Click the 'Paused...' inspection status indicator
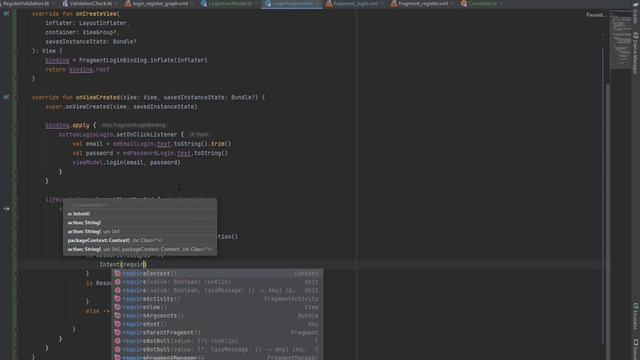Image resolution: width=640 pixels, height=360 pixels. pyautogui.click(x=596, y=15)
